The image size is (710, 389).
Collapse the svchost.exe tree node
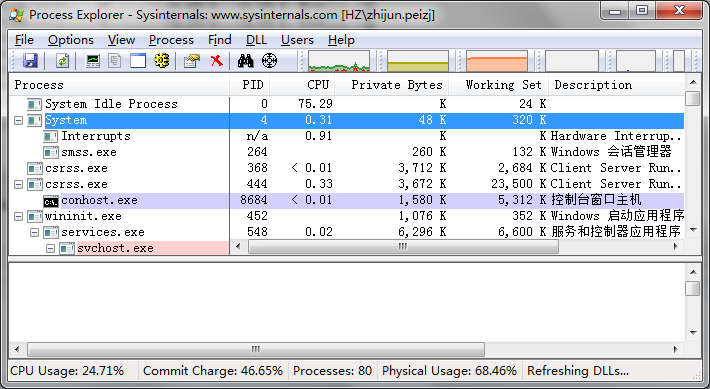tap(51, 248)
